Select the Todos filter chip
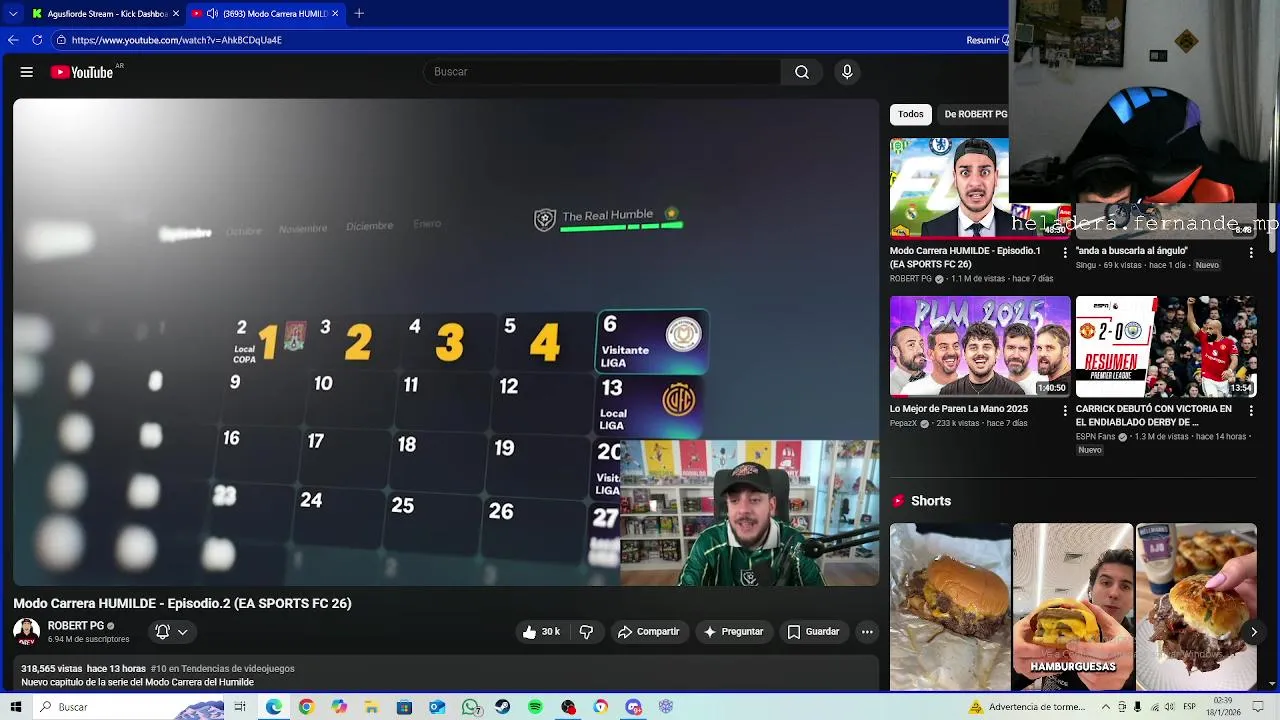Viewport: 1280px width, 720px height. (911, 114)
